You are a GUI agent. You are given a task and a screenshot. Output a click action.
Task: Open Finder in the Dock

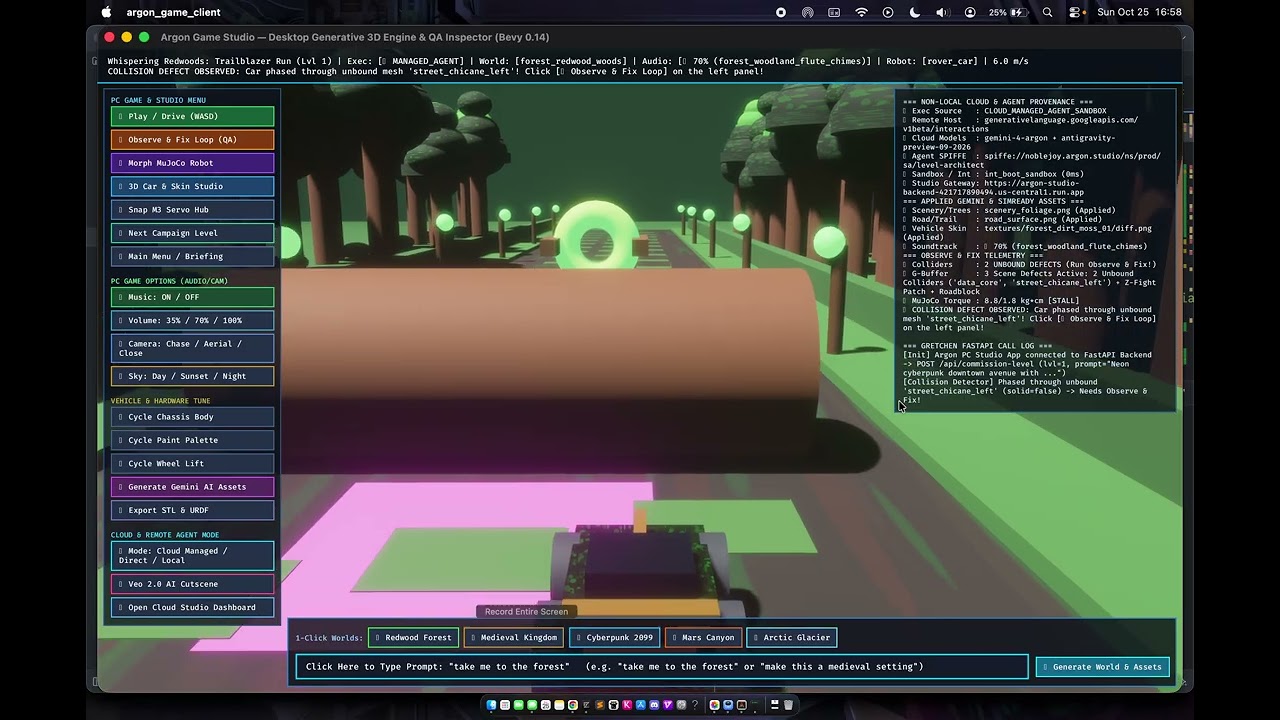click(491, 705)
